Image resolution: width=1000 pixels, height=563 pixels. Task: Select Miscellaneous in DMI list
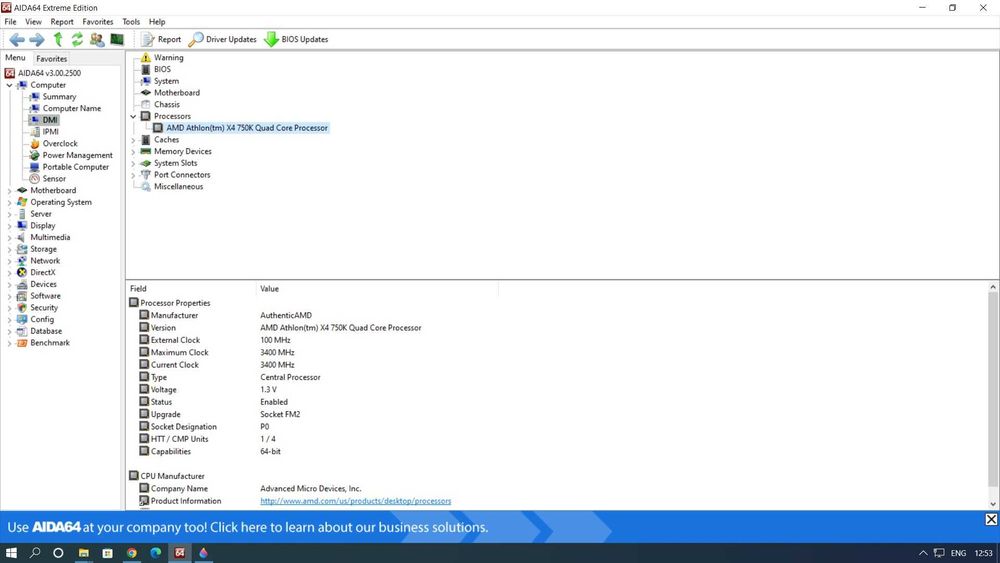coord(178,187)
